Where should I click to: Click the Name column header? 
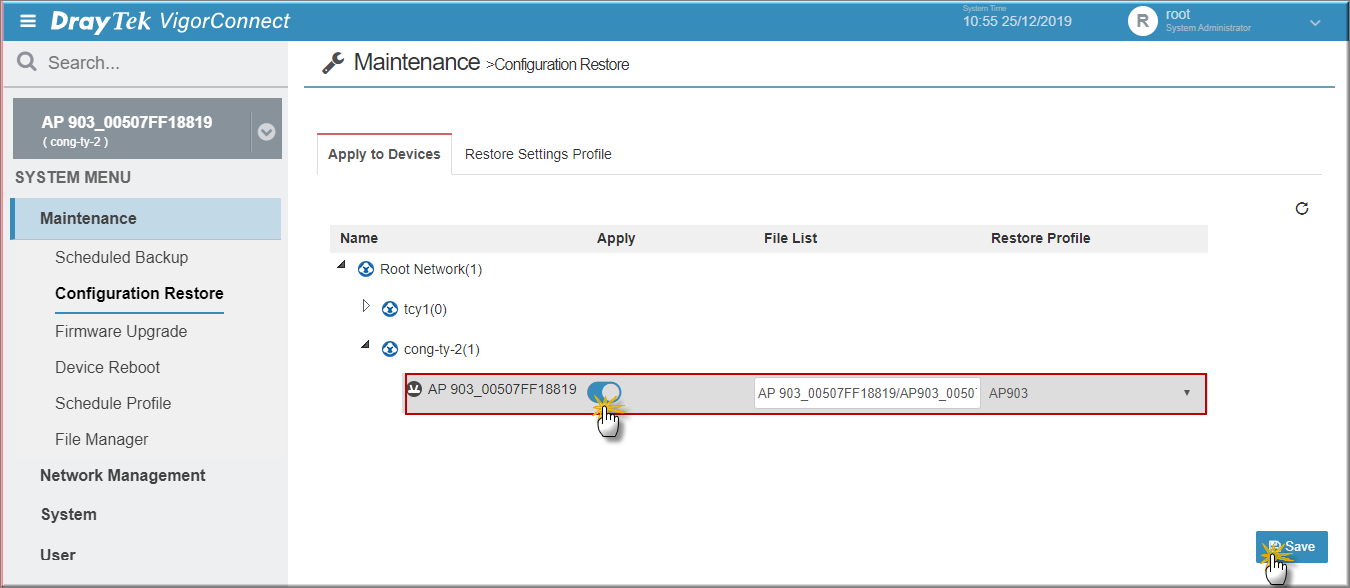pyautogui.click(x=359, y=238)
